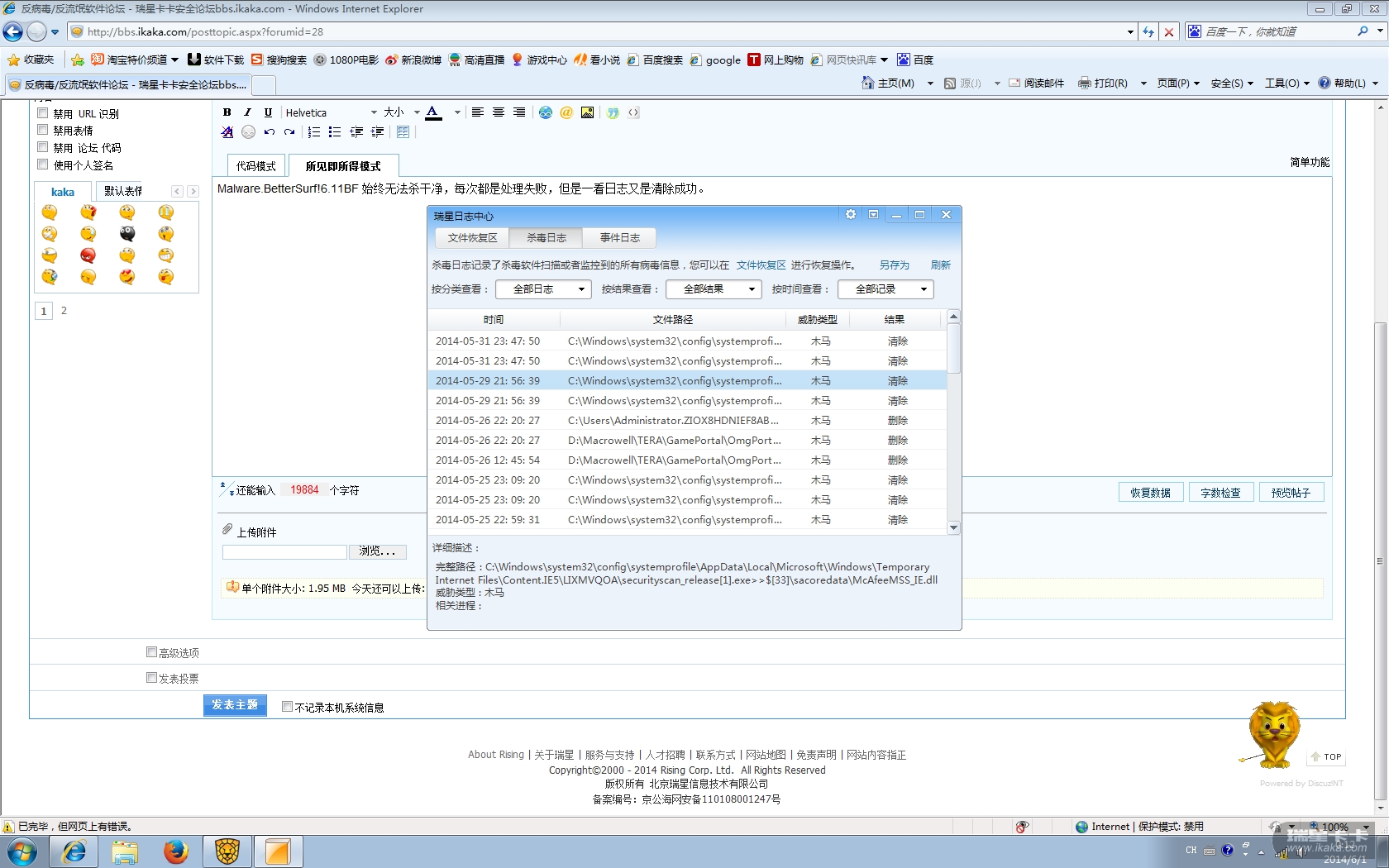This screenshot has height=868, width=1389.
Task: Launch Firefox from the taskbar
Action: point(175,851)
